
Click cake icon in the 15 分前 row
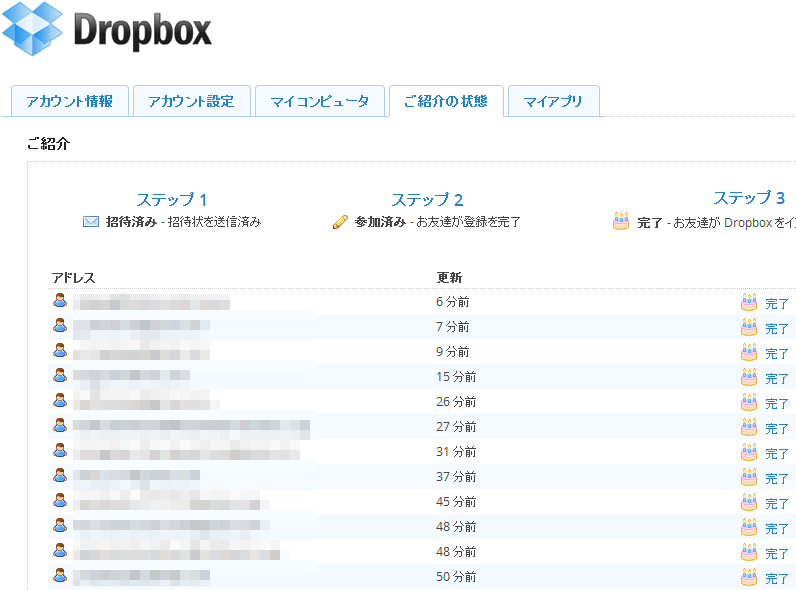(x=749, y=377)
